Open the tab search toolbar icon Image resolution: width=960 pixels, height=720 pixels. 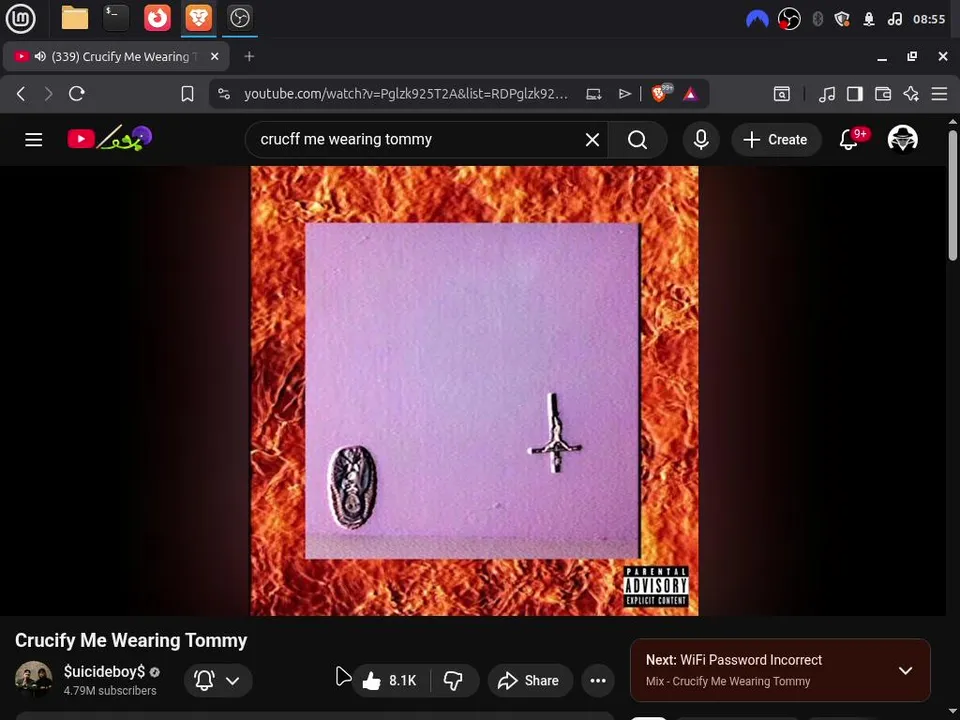coord(781,94)
